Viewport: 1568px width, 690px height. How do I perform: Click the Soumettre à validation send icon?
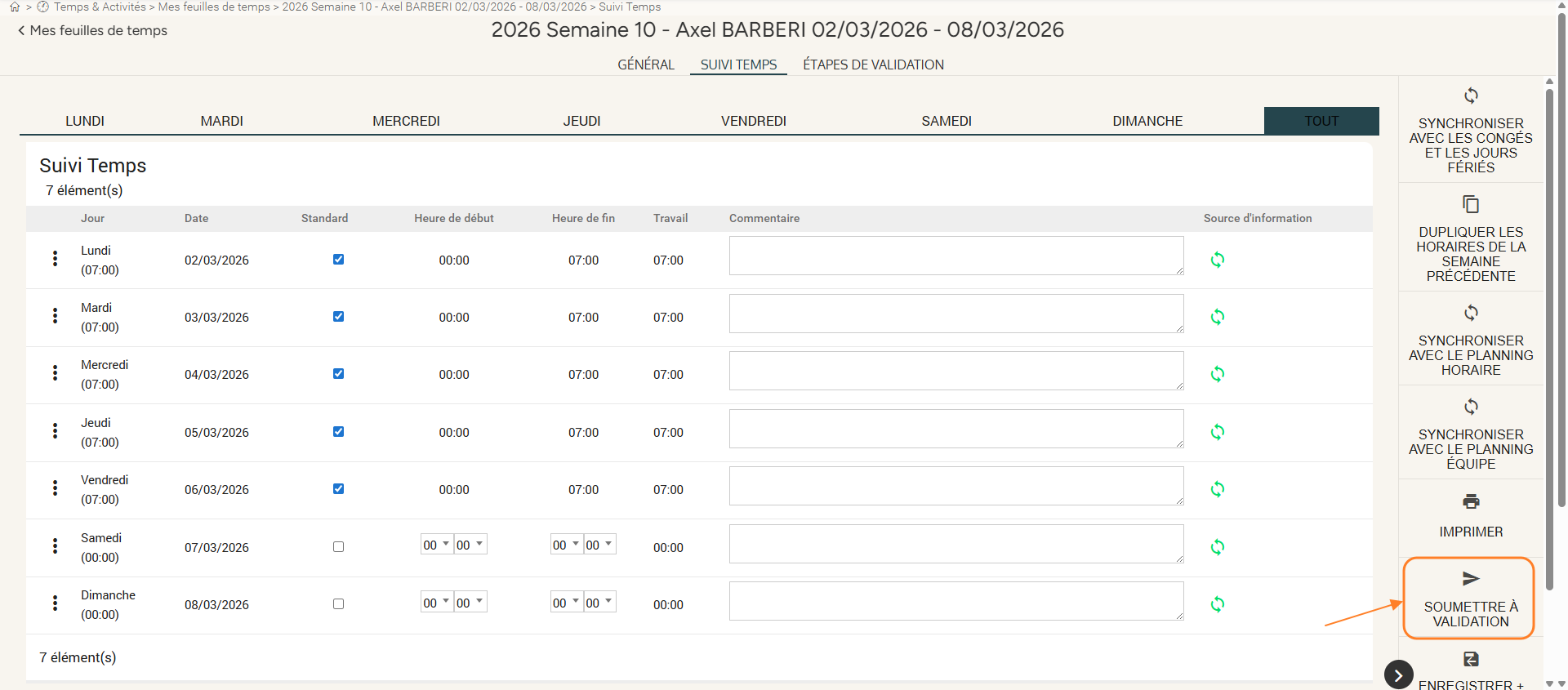click(x=1471, y=579)
